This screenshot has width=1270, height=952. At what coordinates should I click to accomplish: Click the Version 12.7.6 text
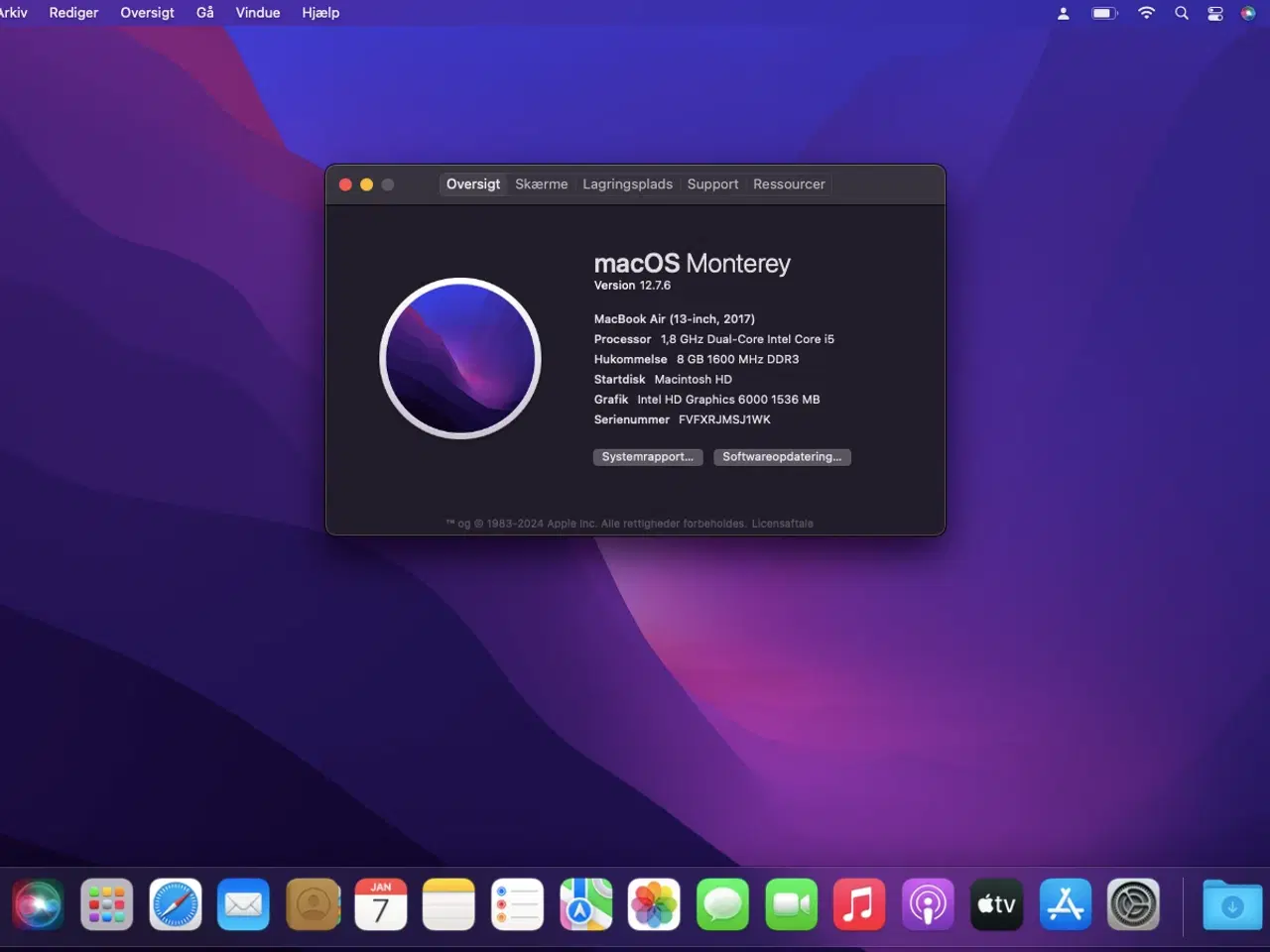[632, 286]
